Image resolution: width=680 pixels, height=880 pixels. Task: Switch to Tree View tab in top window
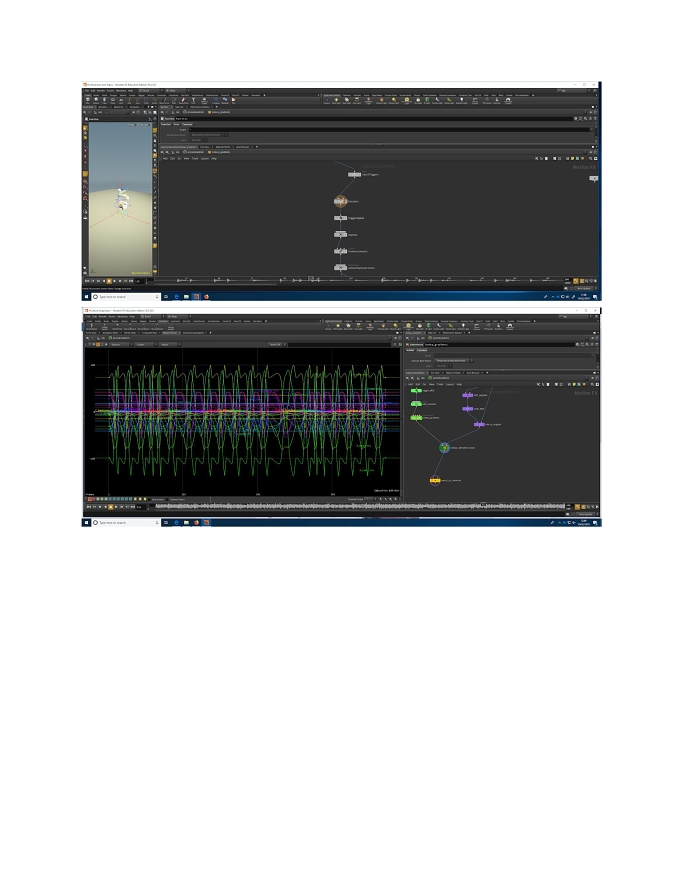click(205, 146)
